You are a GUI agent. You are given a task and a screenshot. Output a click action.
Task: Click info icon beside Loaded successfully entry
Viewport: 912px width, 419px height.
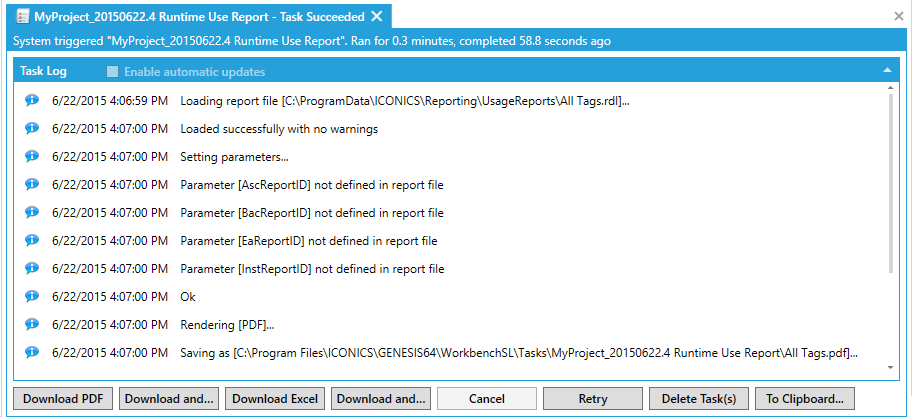click(x=31, y=128)
